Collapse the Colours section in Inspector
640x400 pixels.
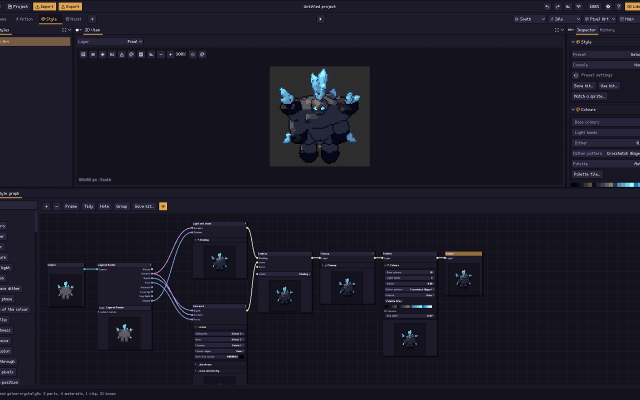pyautogui.click(x=573, y=109)
